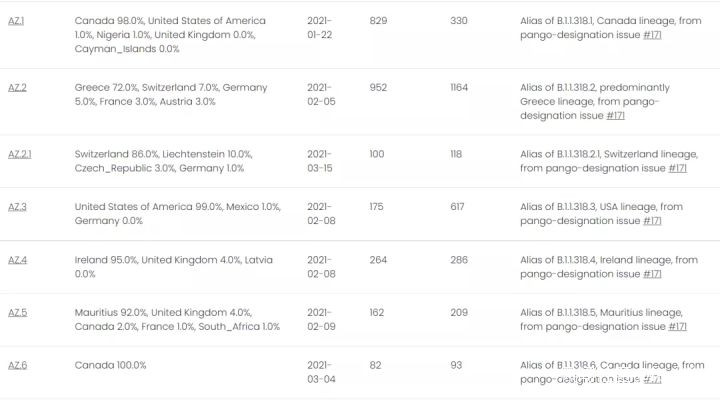This screenshot has width=720, height=400.
Task: Click the 2021-02-05 date in AZ.2 row
Action: (x=319, y=95)
